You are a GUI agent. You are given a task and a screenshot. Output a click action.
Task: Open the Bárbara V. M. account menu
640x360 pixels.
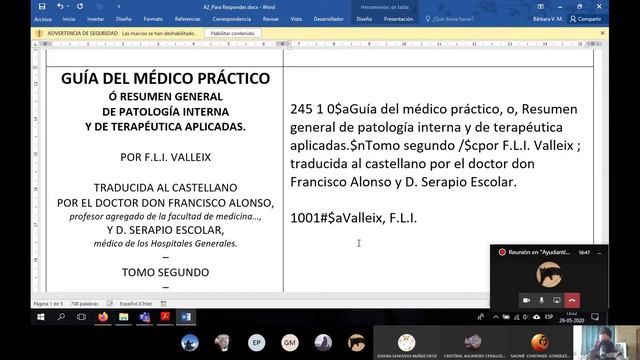pyautogui.click(x=548, y=19)
